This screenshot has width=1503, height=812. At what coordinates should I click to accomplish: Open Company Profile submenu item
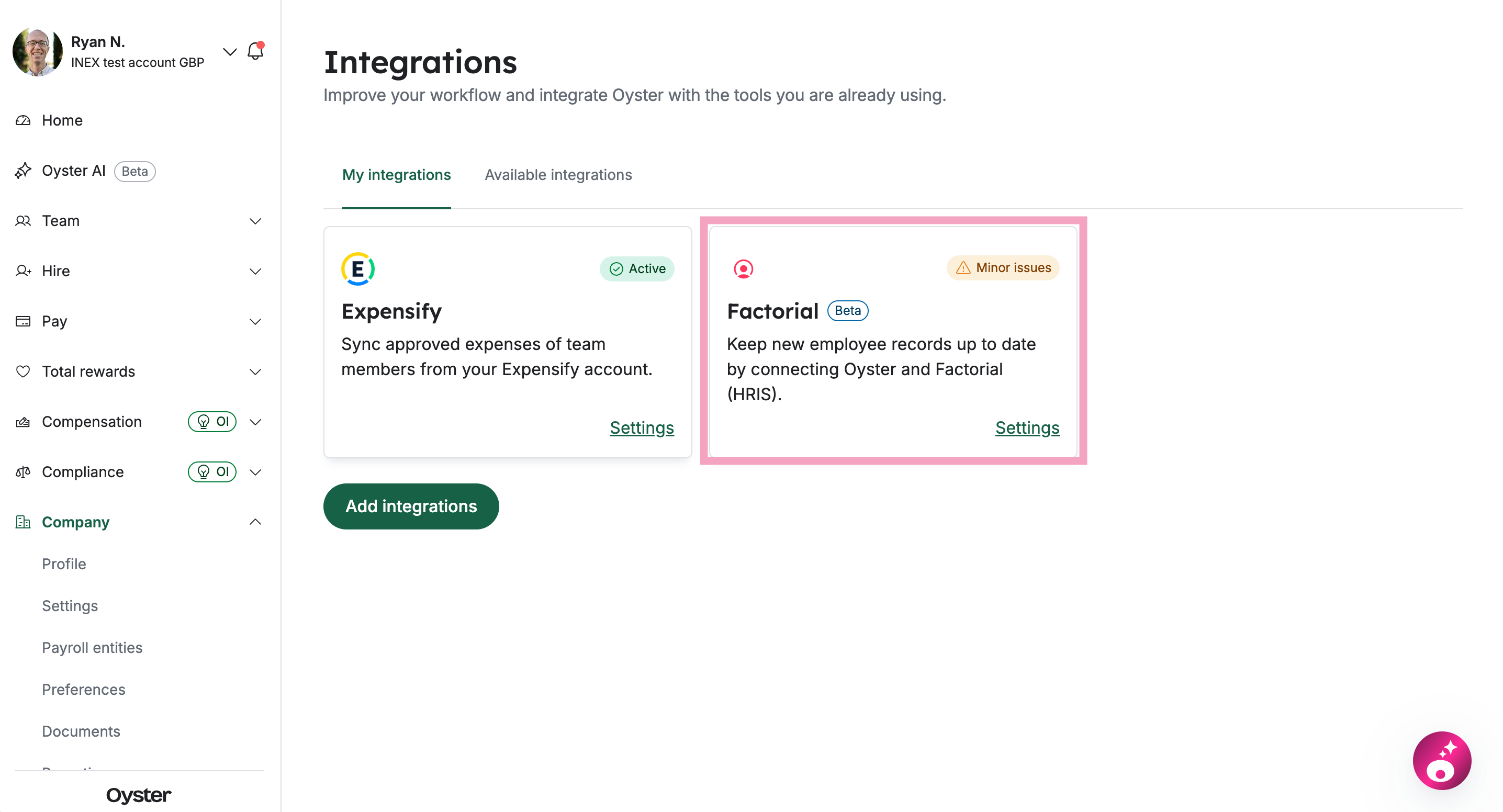pyautogui.click(x=64, y=563)
